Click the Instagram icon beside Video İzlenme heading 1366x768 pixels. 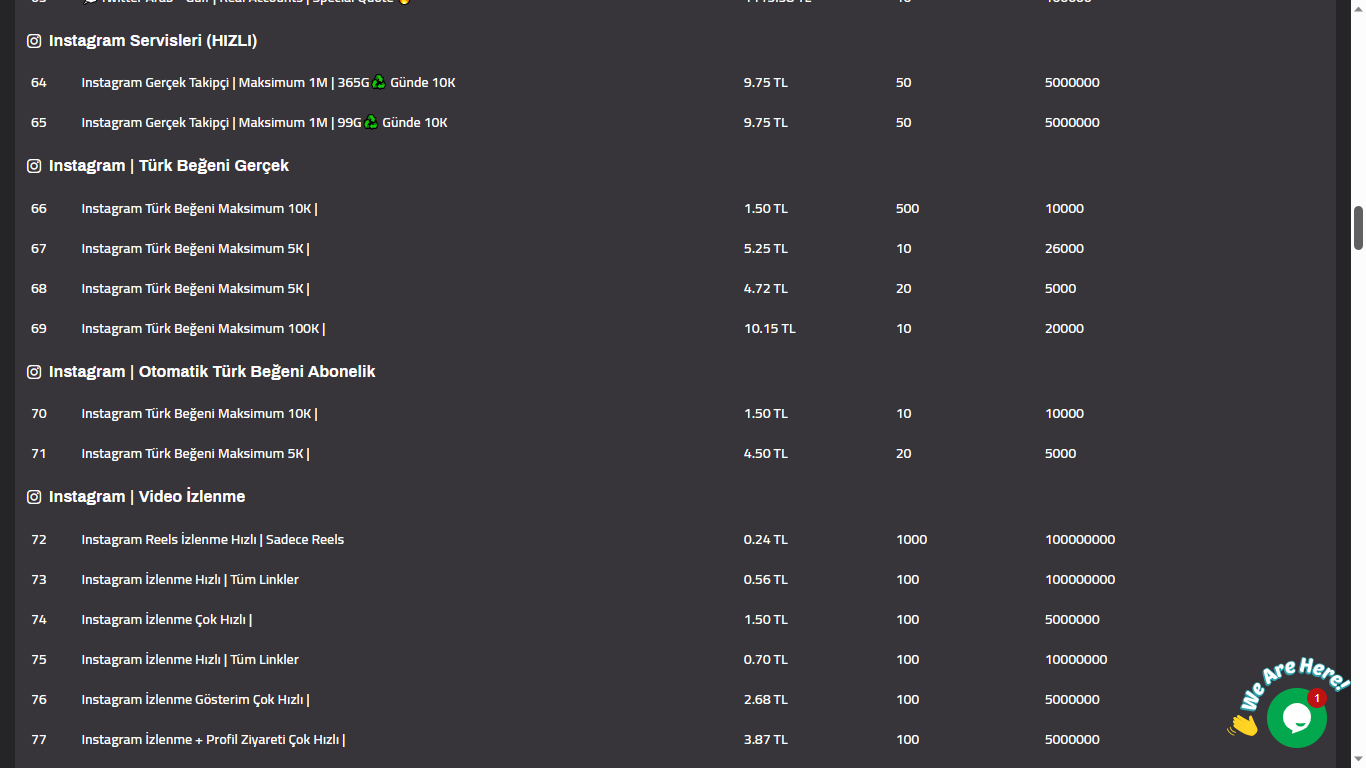click(x=34, y=497)
